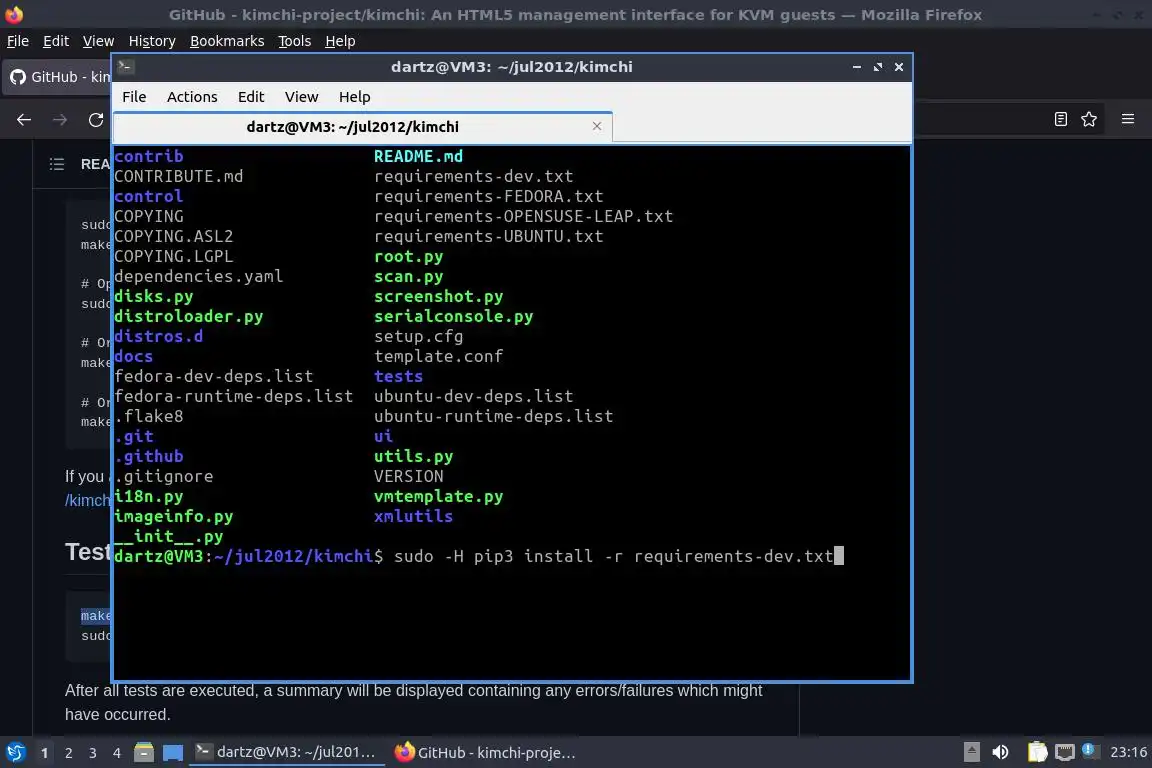
Task: Select the GitHub tab in Firefox
Action: click(x=57, y=76)
